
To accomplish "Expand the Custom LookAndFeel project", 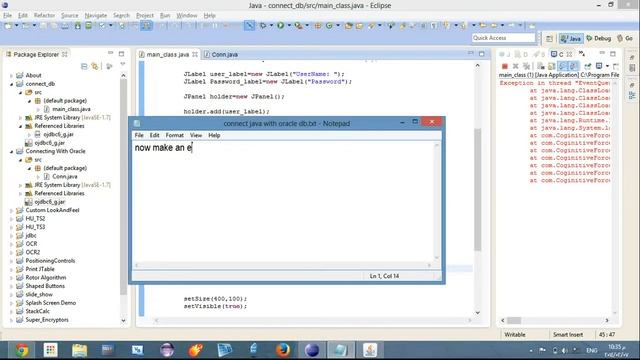I will tap(11, 211).
